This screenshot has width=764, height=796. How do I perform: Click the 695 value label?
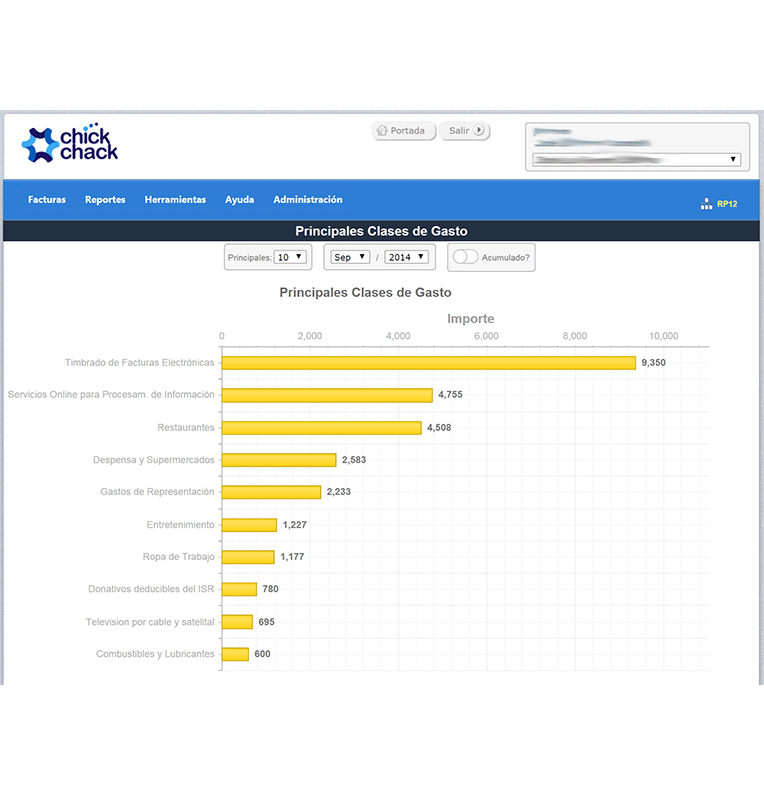[x=267, y=622]
